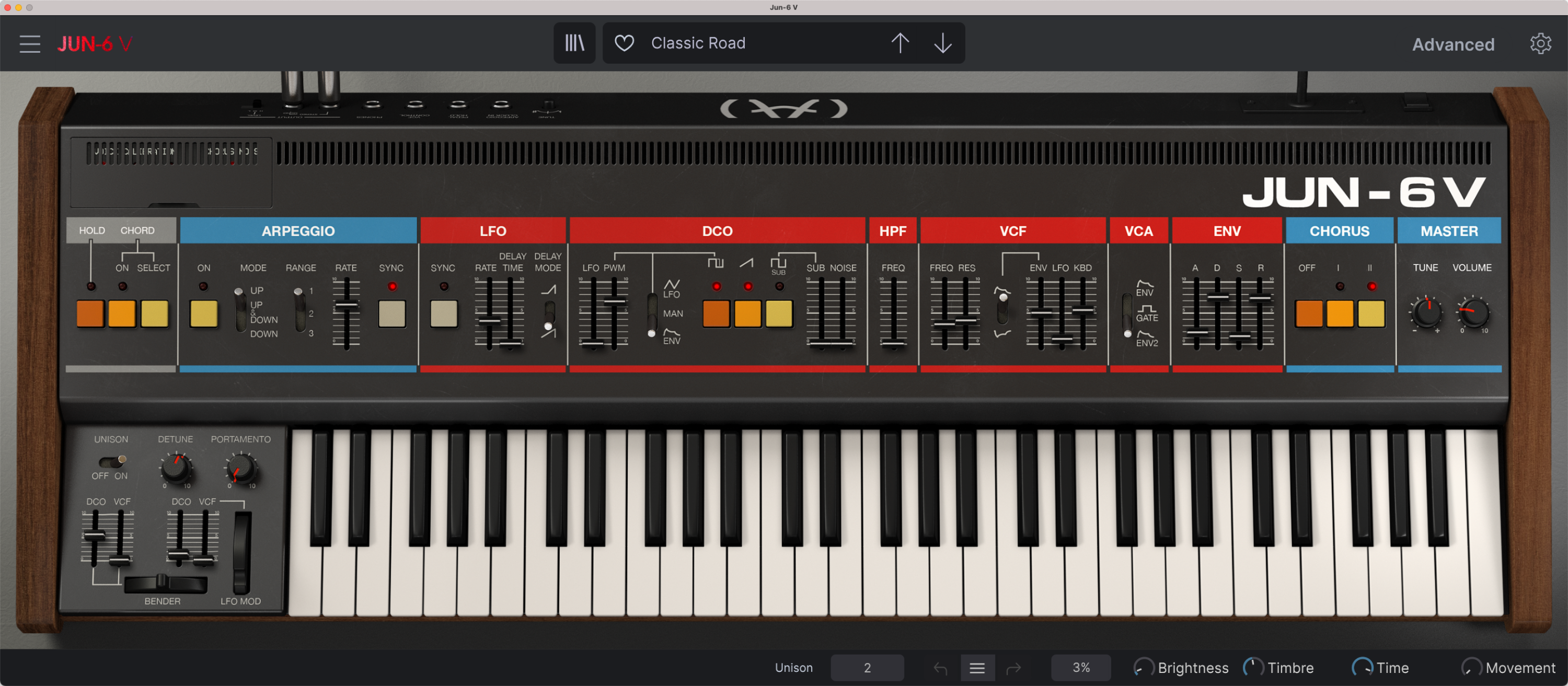1568x686 pixels.
Task: Click the Classic Road preset name to browse presets
Action: (698, 43)
